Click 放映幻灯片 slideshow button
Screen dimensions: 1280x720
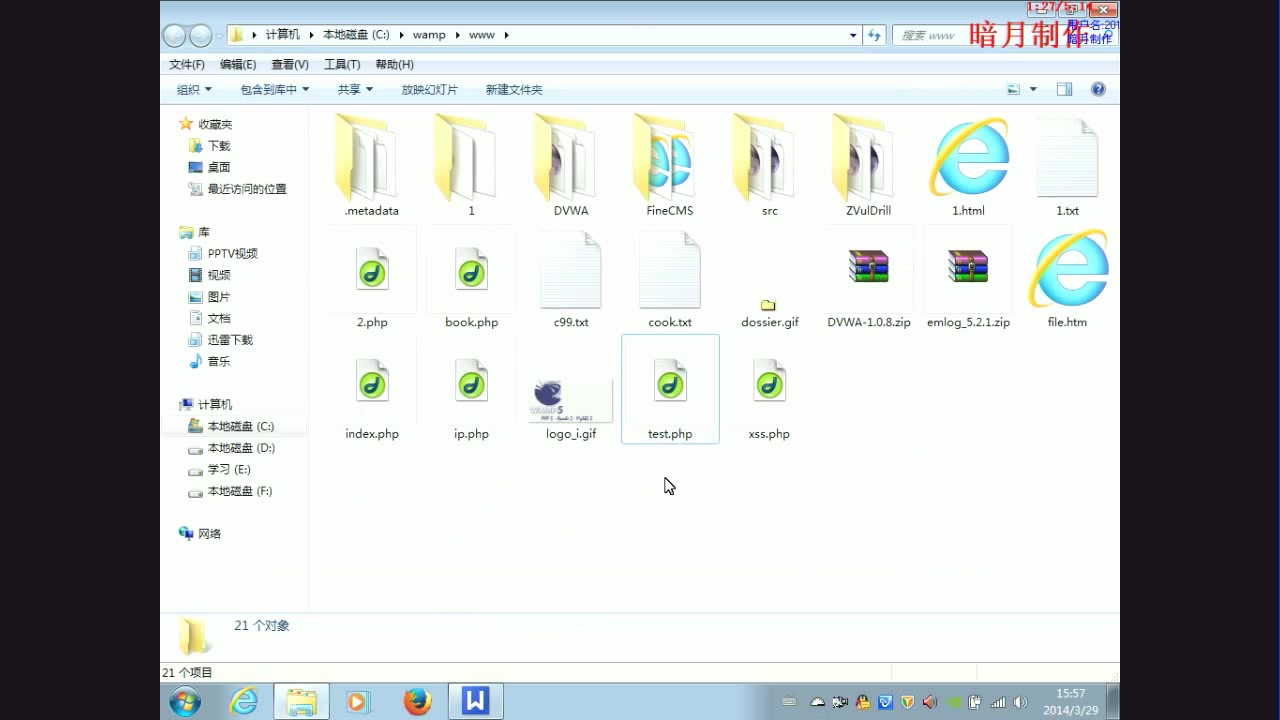pos(430,89)
